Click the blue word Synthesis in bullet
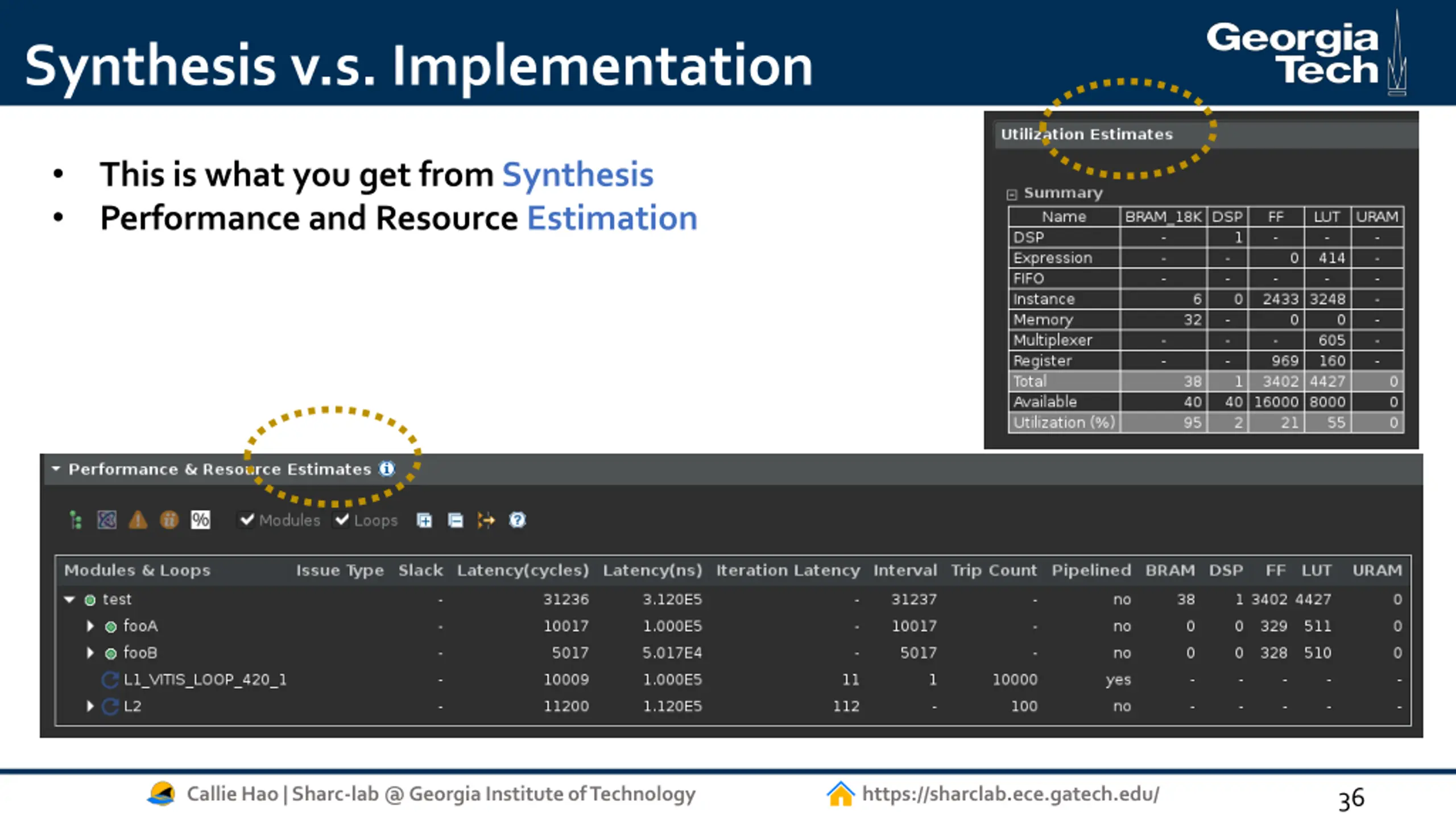 (x=578, y=174)
